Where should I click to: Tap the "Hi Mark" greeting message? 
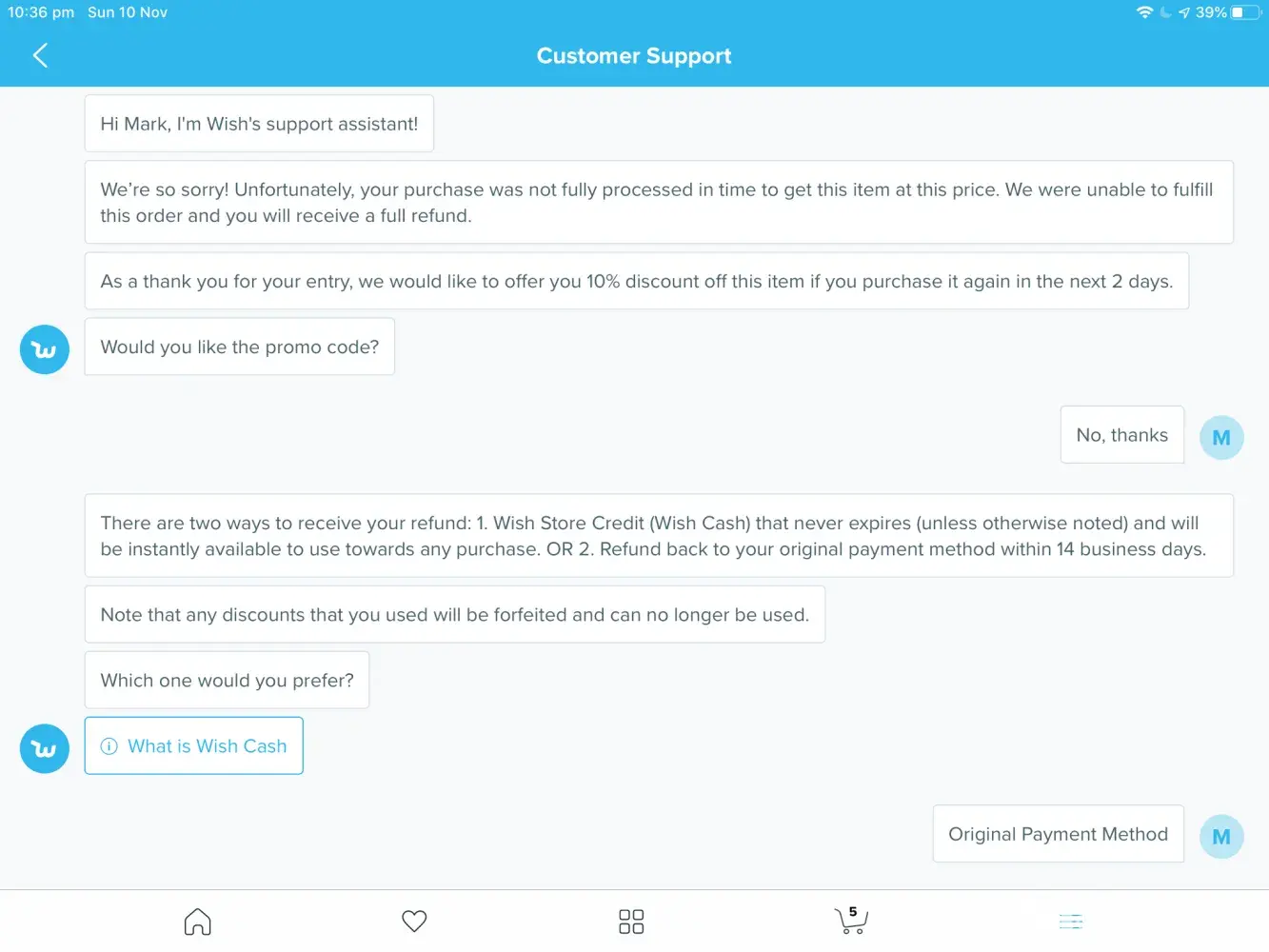pyautogui.click(x=259, y=124)
